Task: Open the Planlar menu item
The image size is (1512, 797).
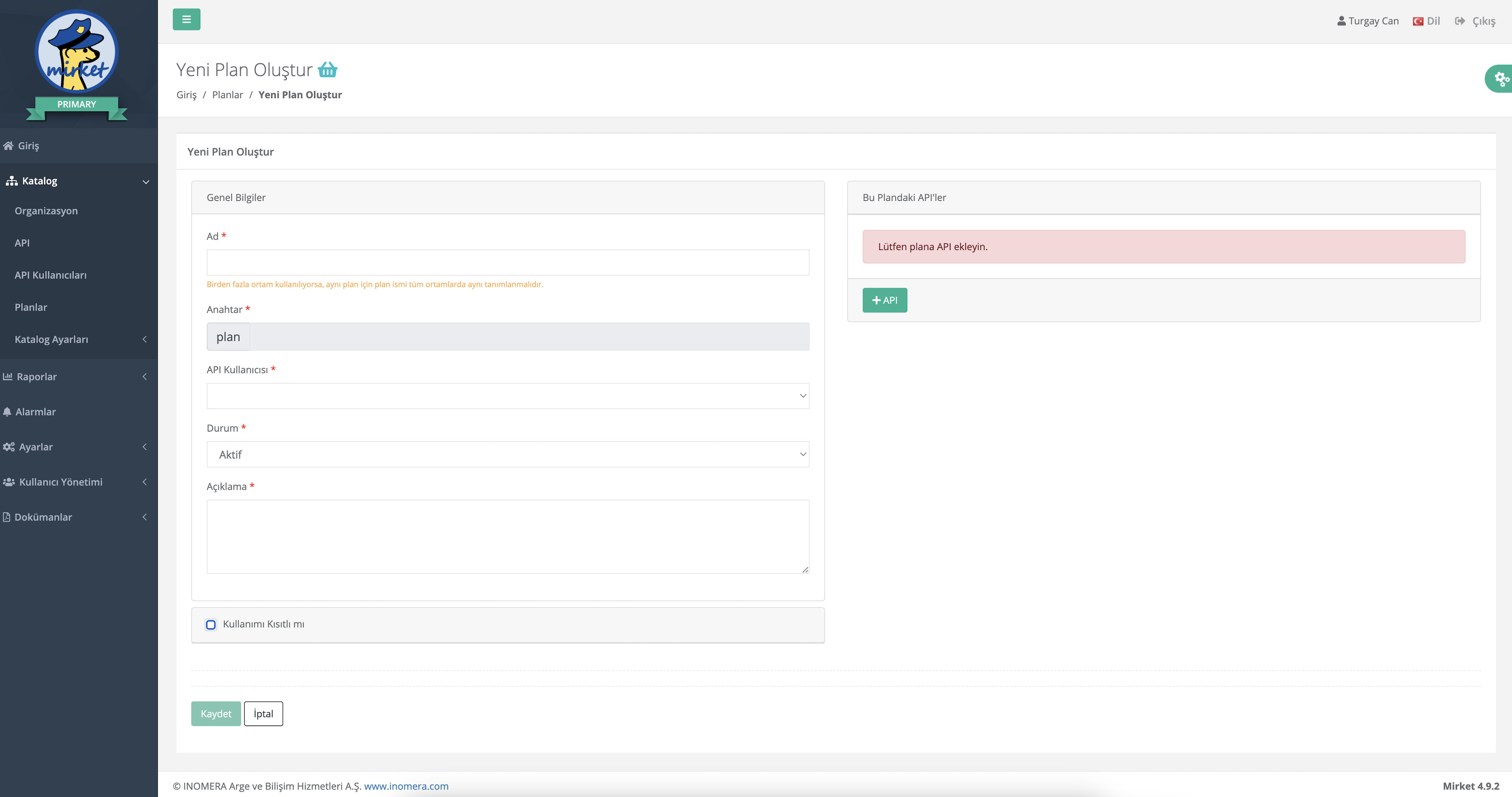Action: [x=30, y=307]
